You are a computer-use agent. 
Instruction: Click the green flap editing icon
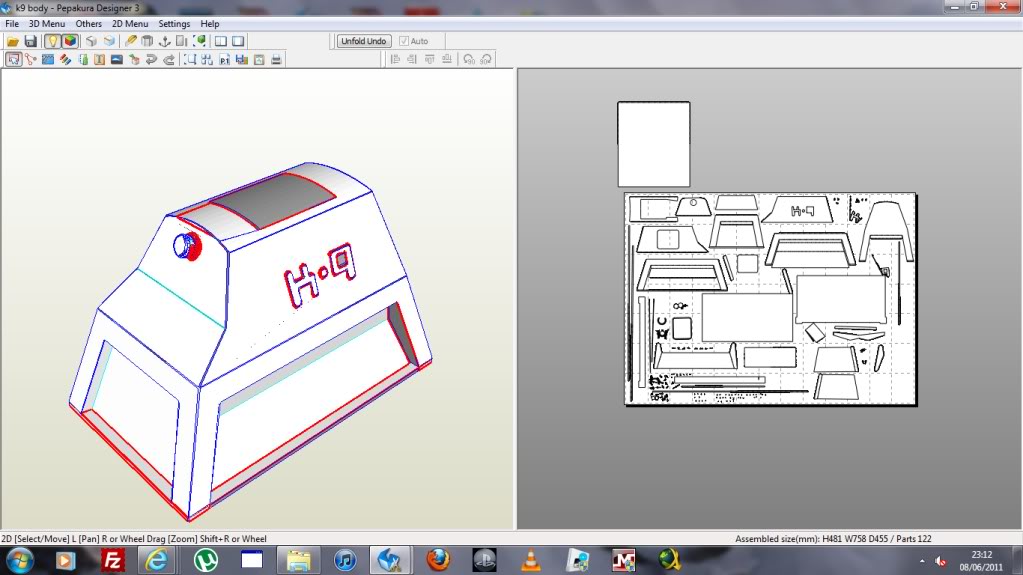tap(83, 59)
